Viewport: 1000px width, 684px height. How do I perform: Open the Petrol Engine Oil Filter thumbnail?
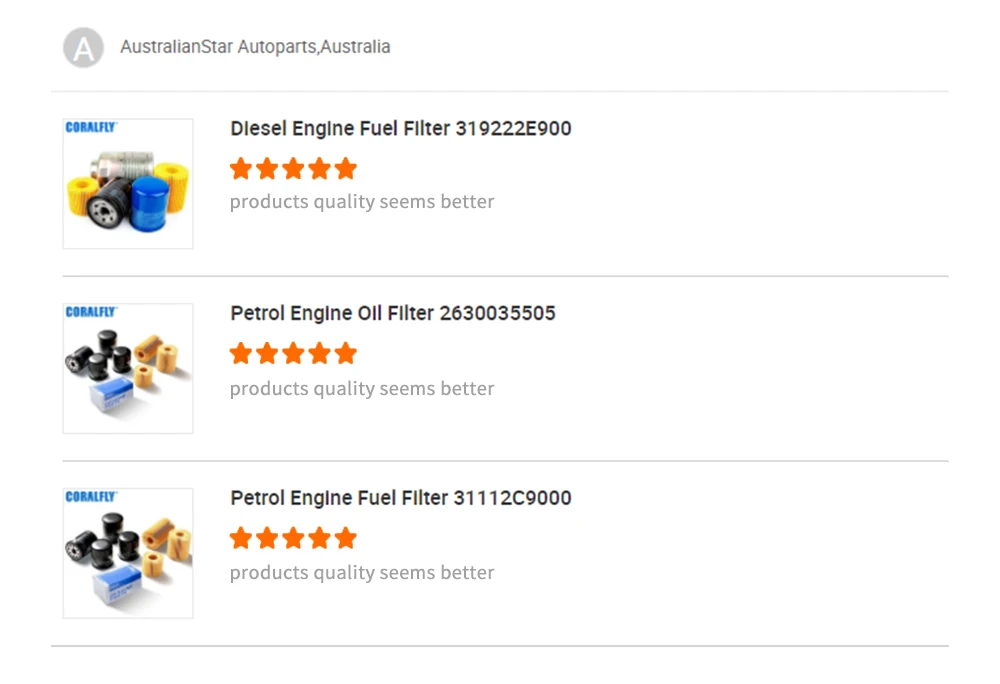tap(128, 368)
